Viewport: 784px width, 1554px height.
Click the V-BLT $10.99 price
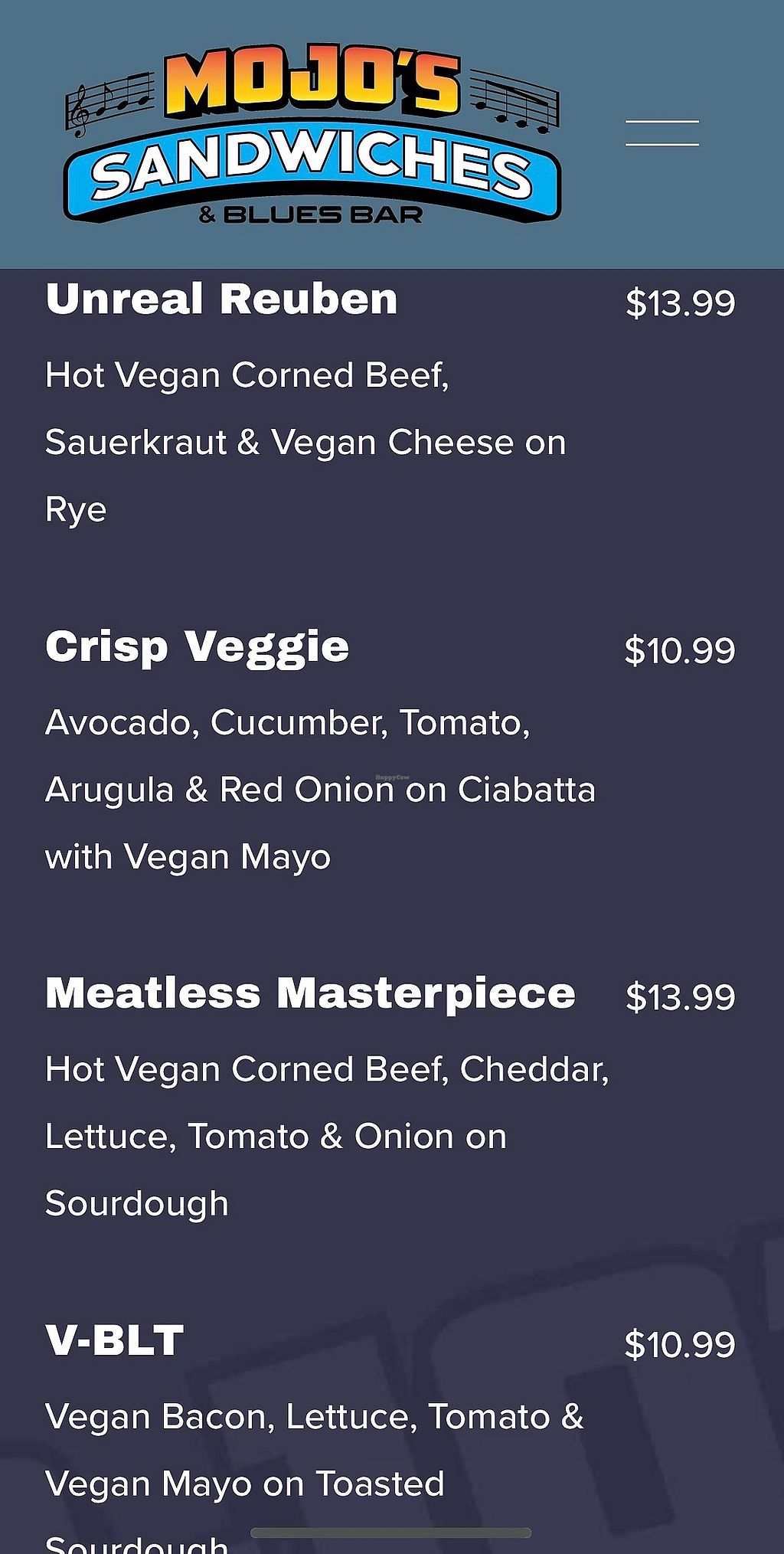[679, 1345]
